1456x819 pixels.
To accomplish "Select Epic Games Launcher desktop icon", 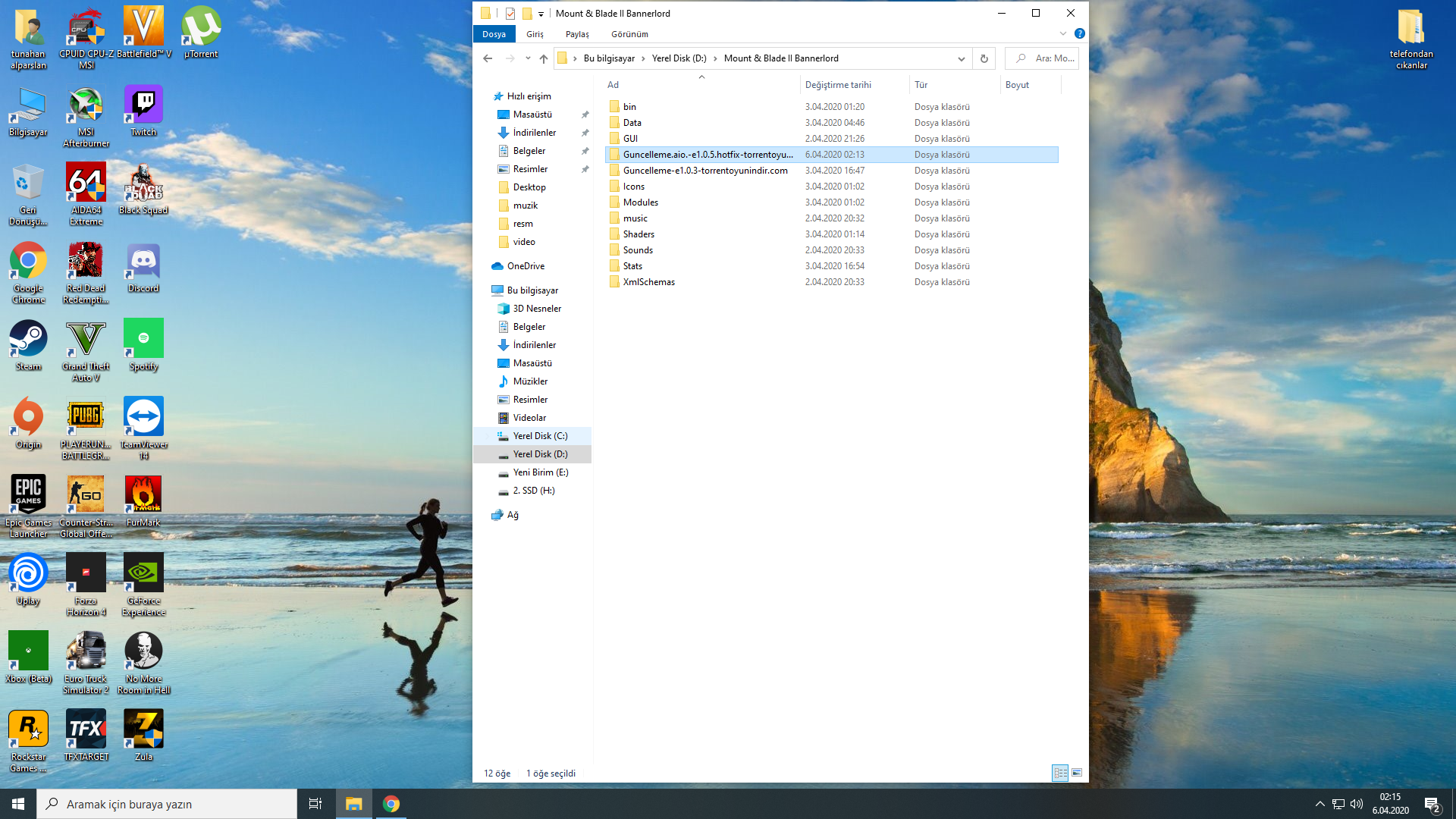I will (28, 506).
